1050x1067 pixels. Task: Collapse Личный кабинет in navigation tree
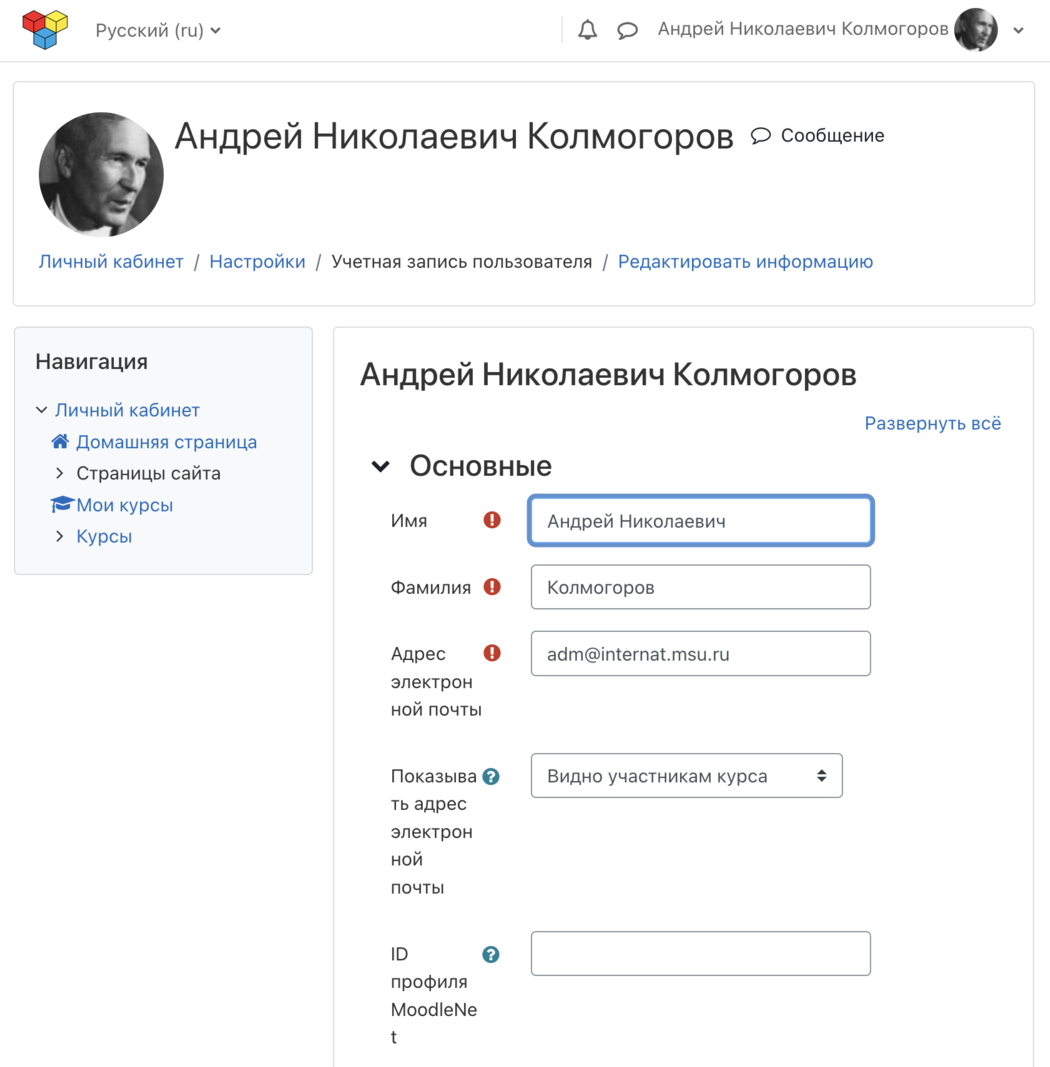click(x=42, y=410)
